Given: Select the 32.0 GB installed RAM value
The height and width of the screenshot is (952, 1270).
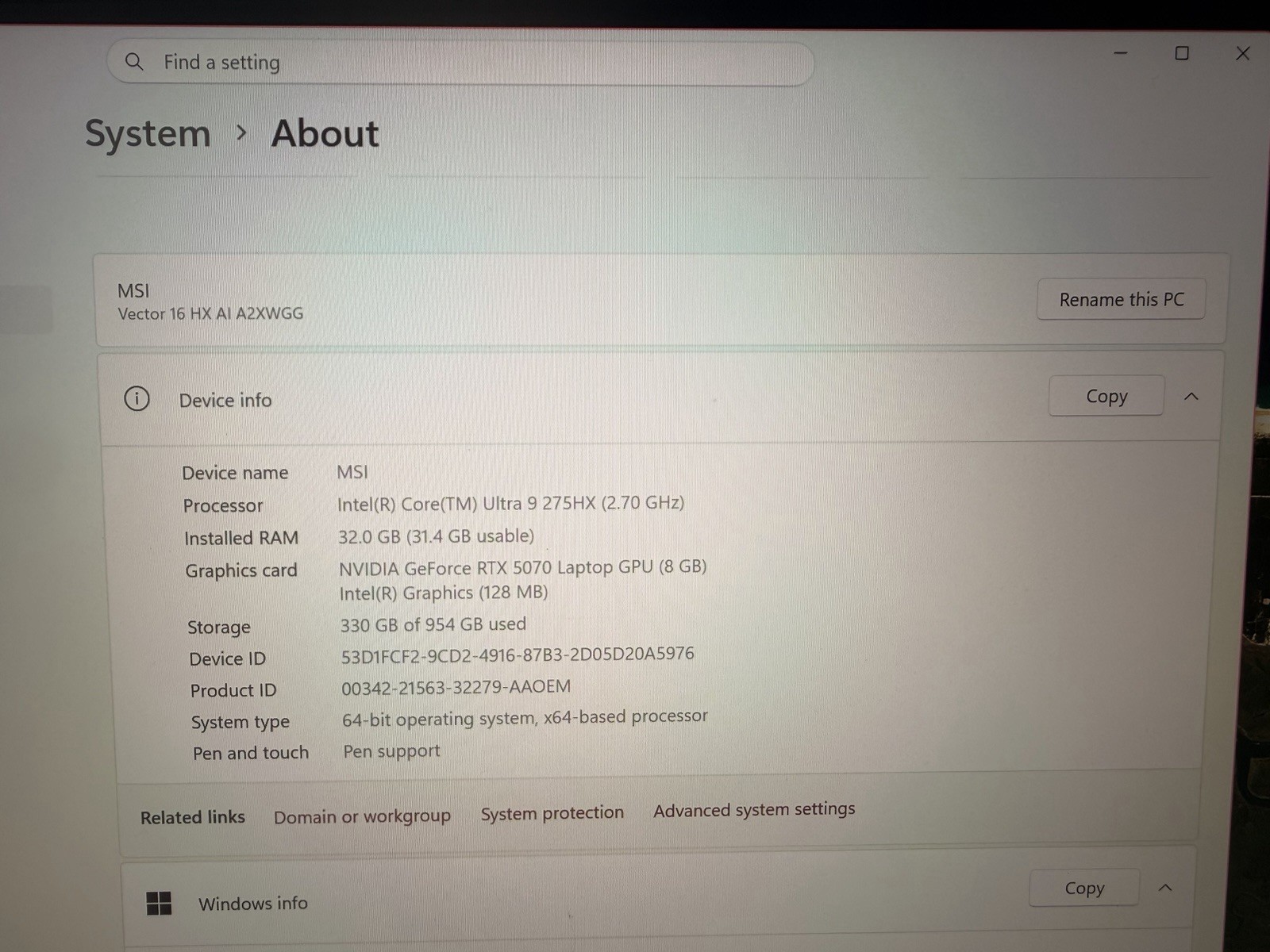Looking at the screenshot, I should 436,536.
